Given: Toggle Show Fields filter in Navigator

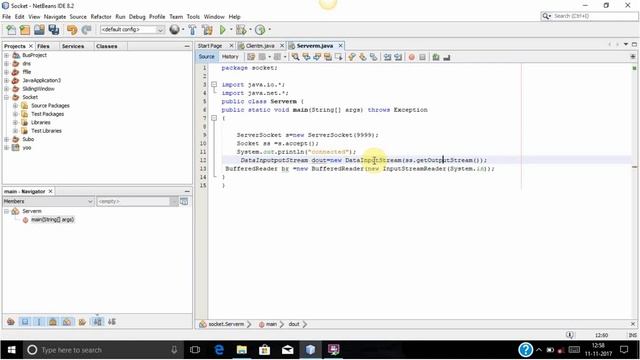Looking at the screenshot, I should click(25, 322).
